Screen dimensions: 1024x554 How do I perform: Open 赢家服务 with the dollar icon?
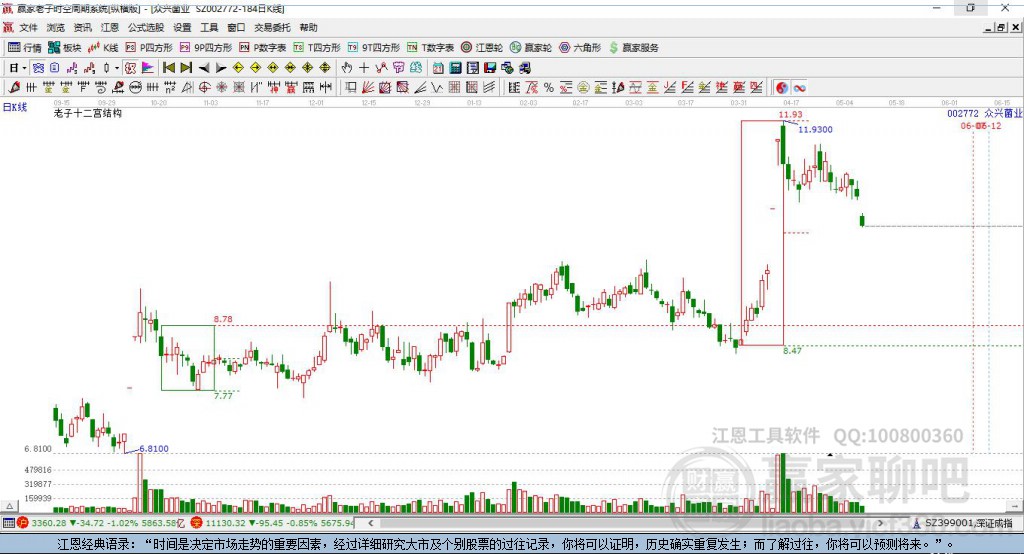tap(633, 48)
